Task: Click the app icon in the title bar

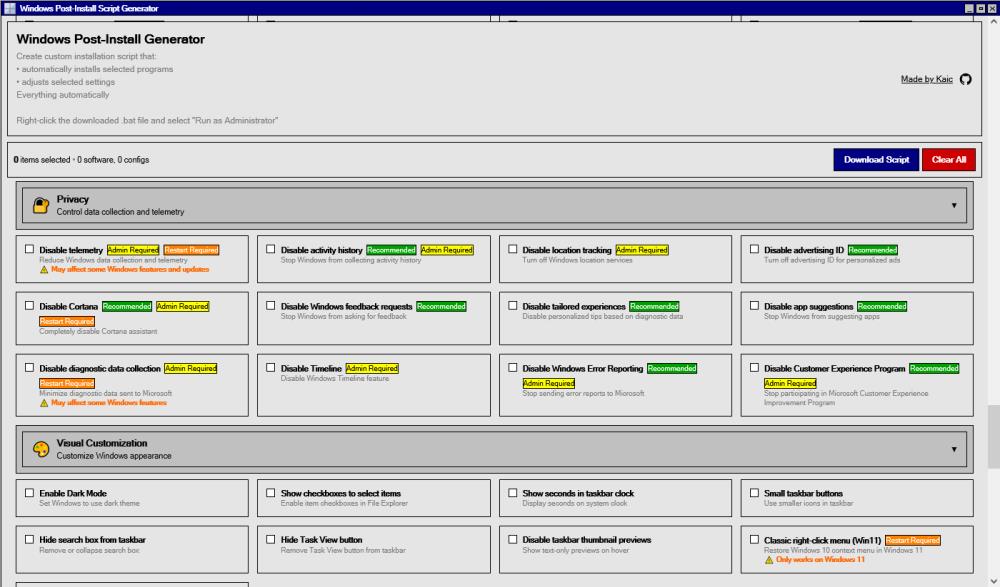Action: tap(10, 8)
